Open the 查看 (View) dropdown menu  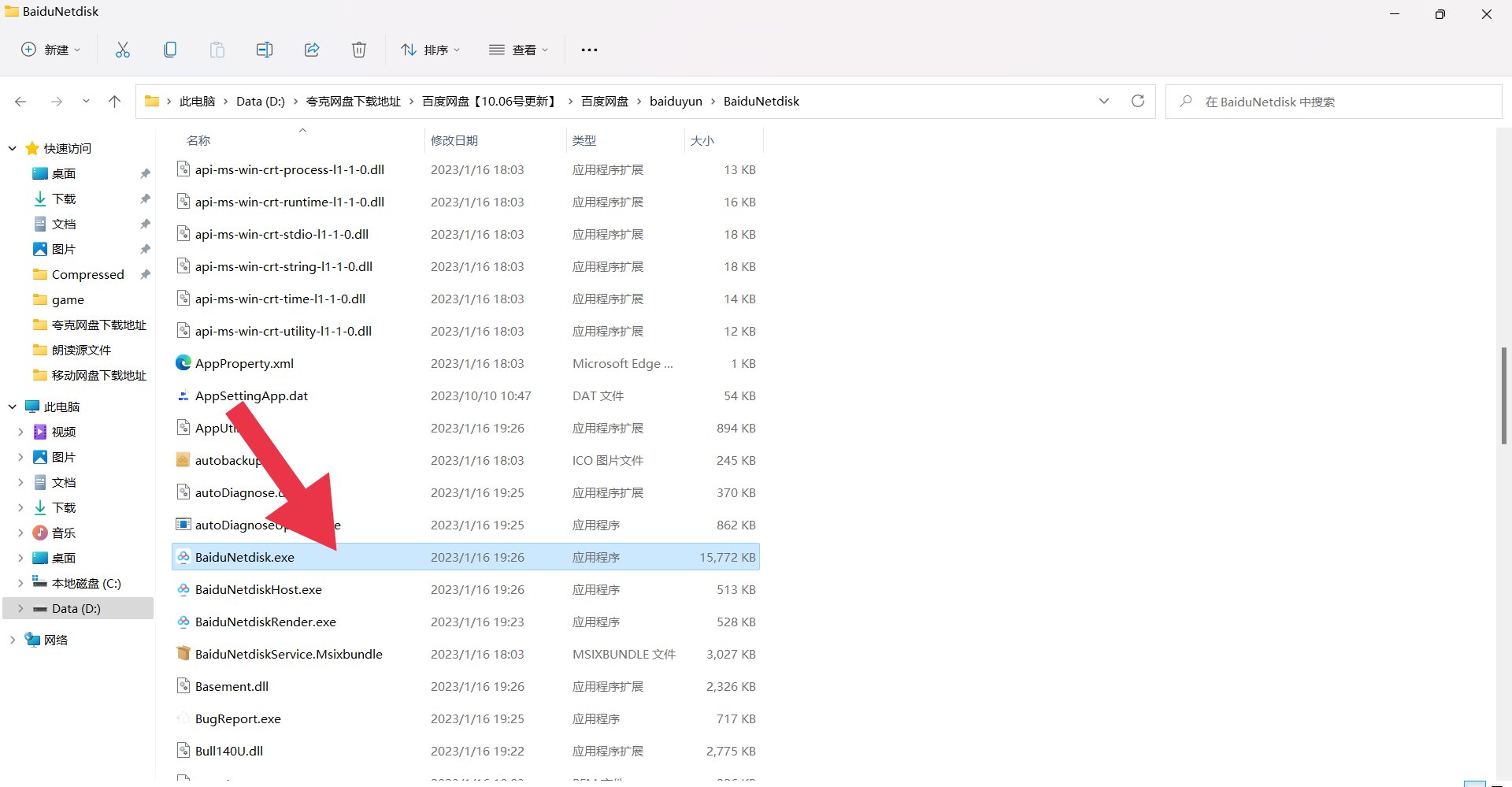click(x=518, y=50)
